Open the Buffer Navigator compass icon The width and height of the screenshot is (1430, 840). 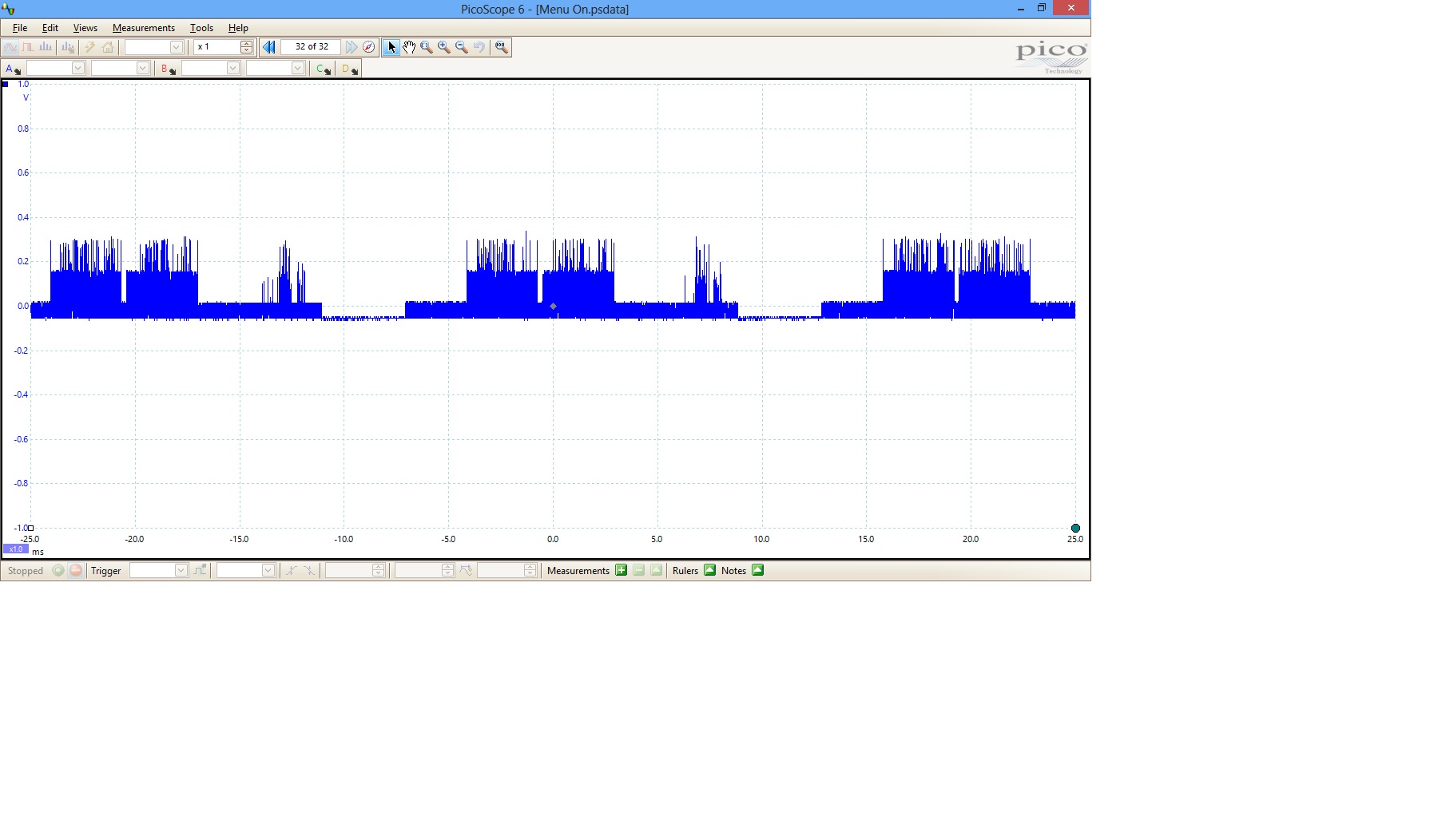pyautogui.click(x=369, y=47)
